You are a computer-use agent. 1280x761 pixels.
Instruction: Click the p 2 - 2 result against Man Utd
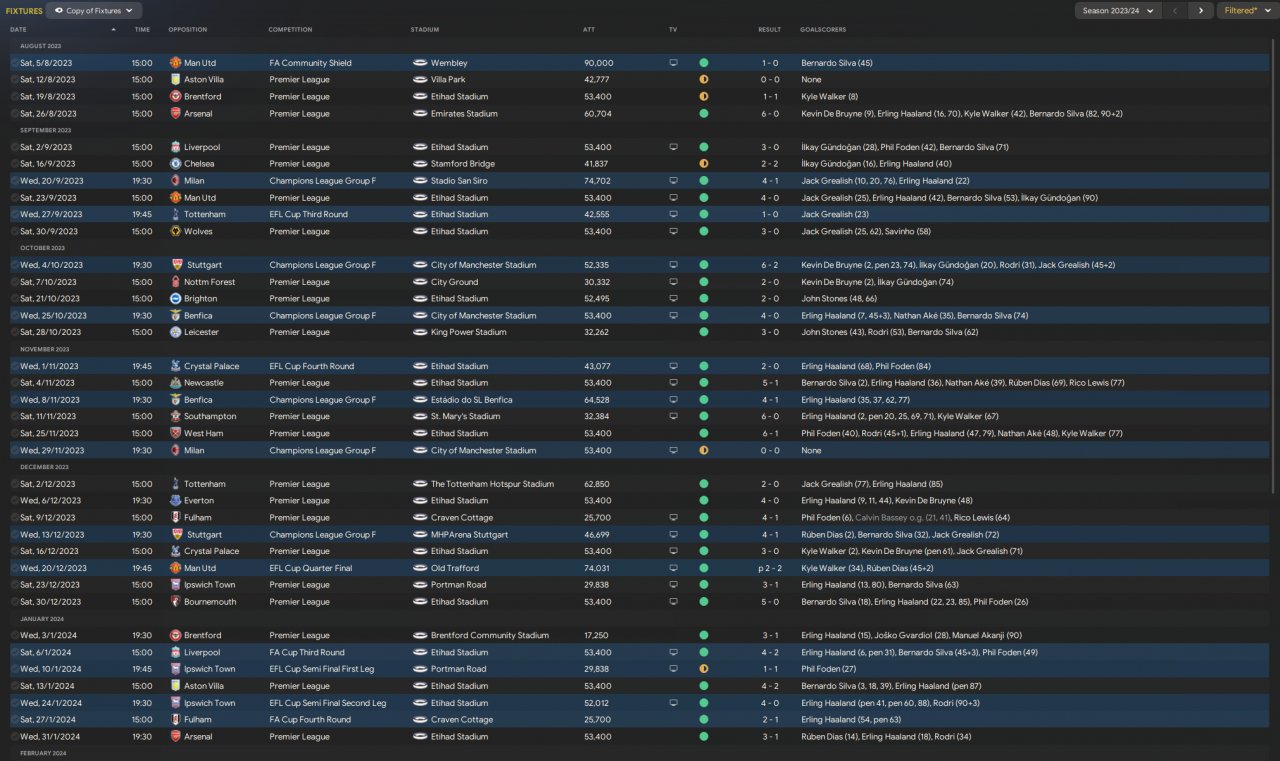click(768, 568)
